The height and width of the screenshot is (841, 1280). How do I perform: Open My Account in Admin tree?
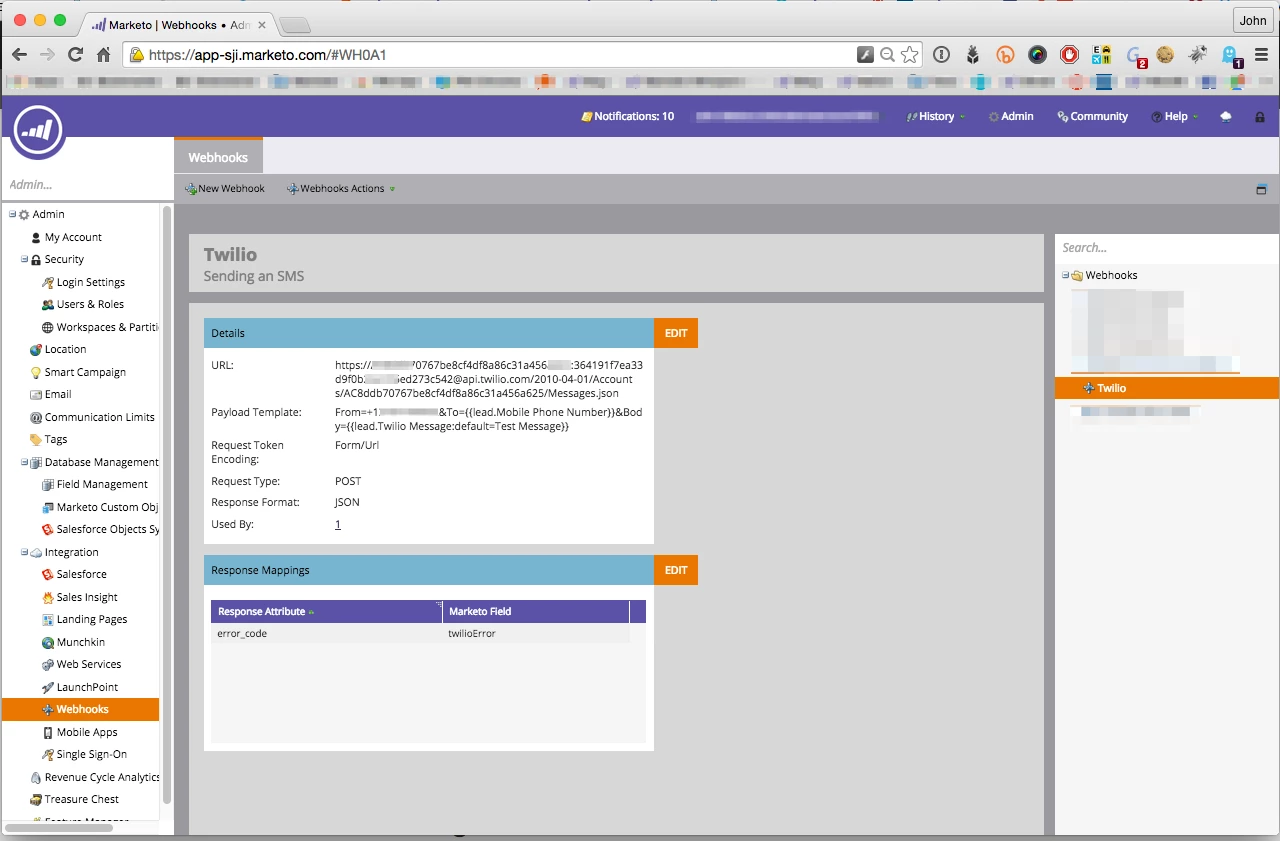tap(73, 237)
